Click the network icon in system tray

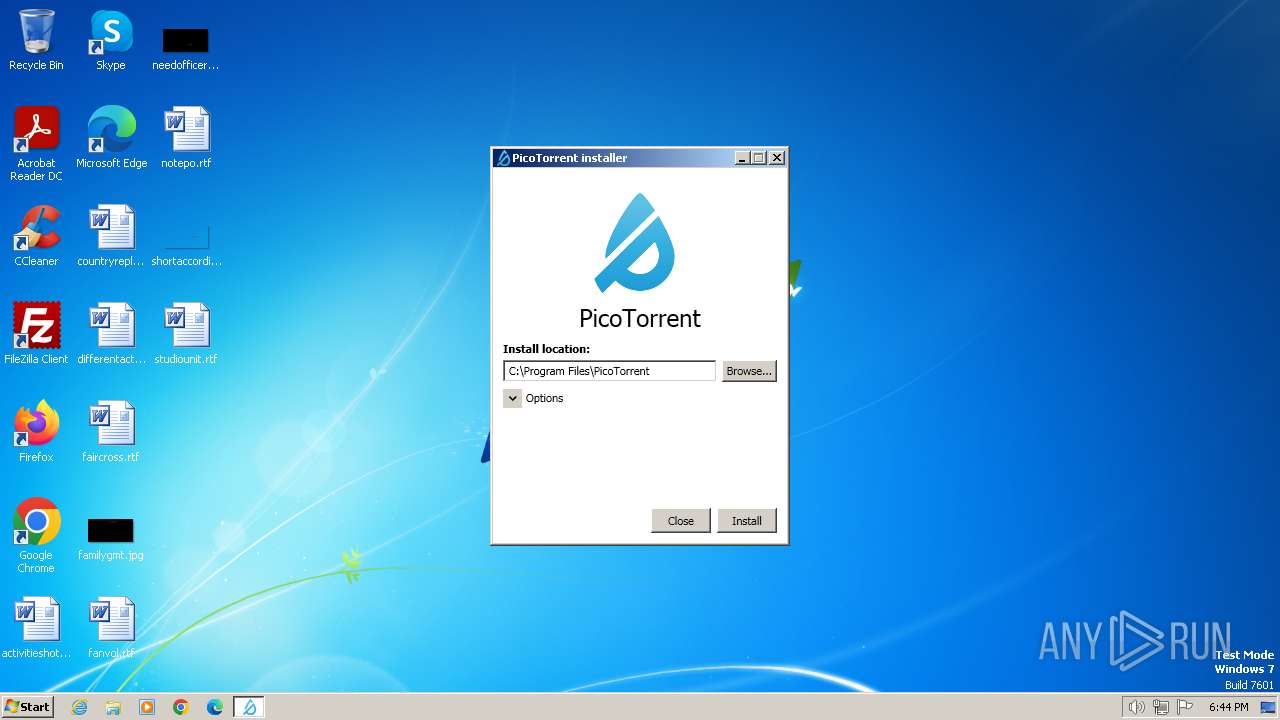pos(1161,707)
